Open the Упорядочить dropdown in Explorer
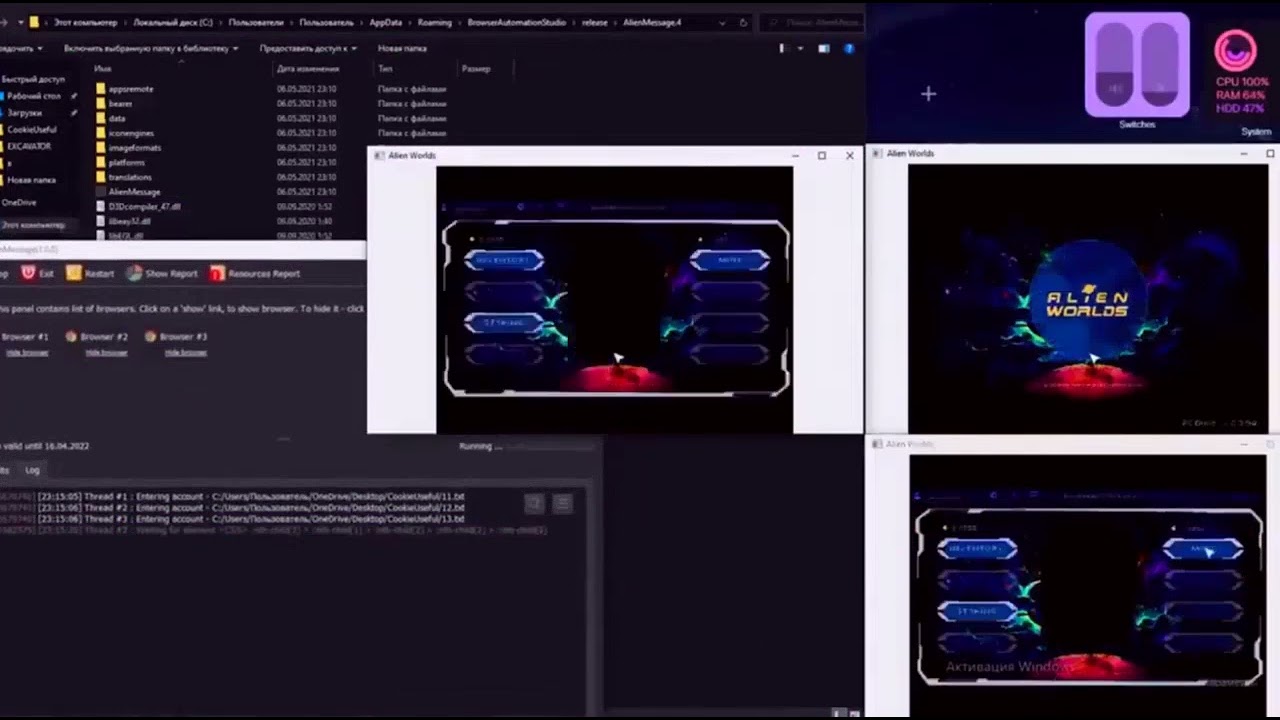 point(20,48)
